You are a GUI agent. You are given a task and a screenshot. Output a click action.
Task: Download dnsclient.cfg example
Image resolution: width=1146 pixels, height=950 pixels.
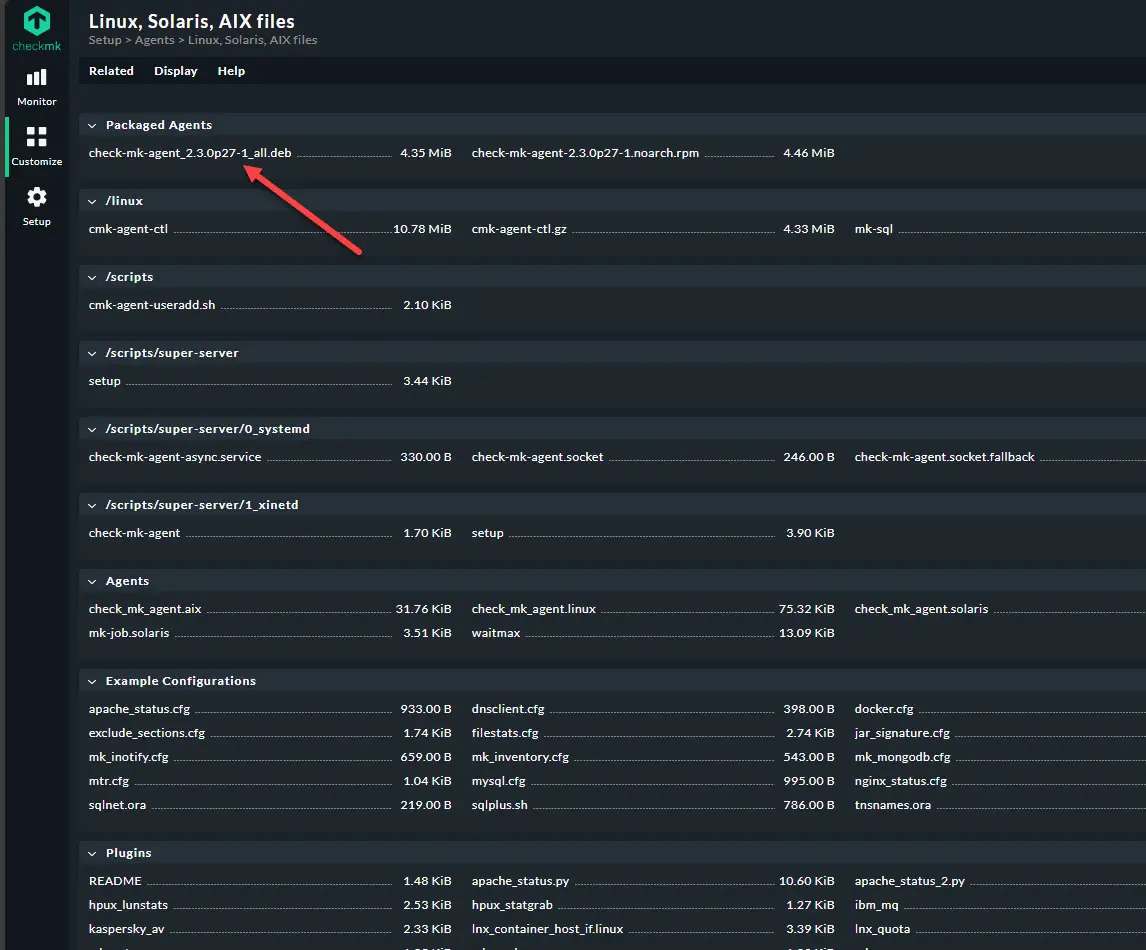(x=508, y=709)
